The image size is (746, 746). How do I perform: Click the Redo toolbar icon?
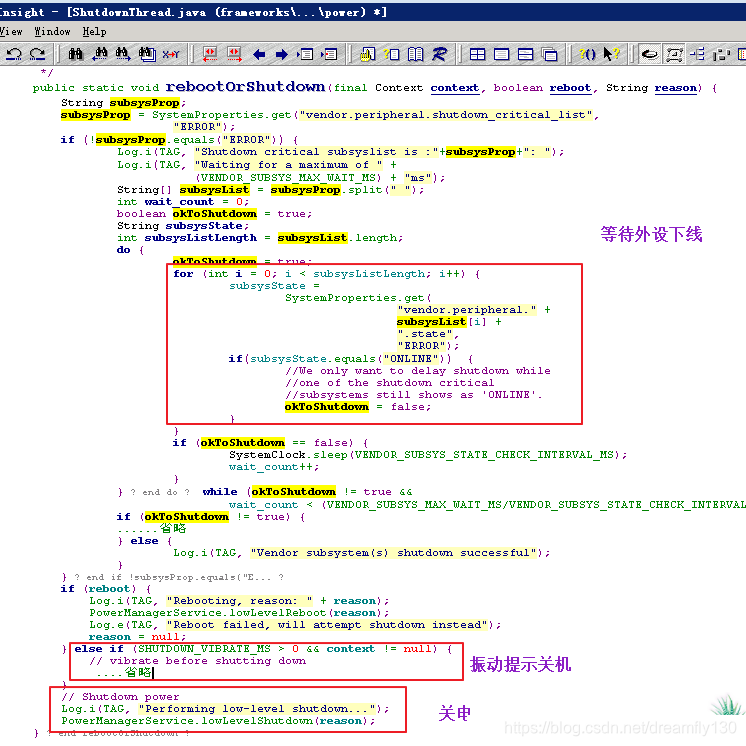coord(37,54)
